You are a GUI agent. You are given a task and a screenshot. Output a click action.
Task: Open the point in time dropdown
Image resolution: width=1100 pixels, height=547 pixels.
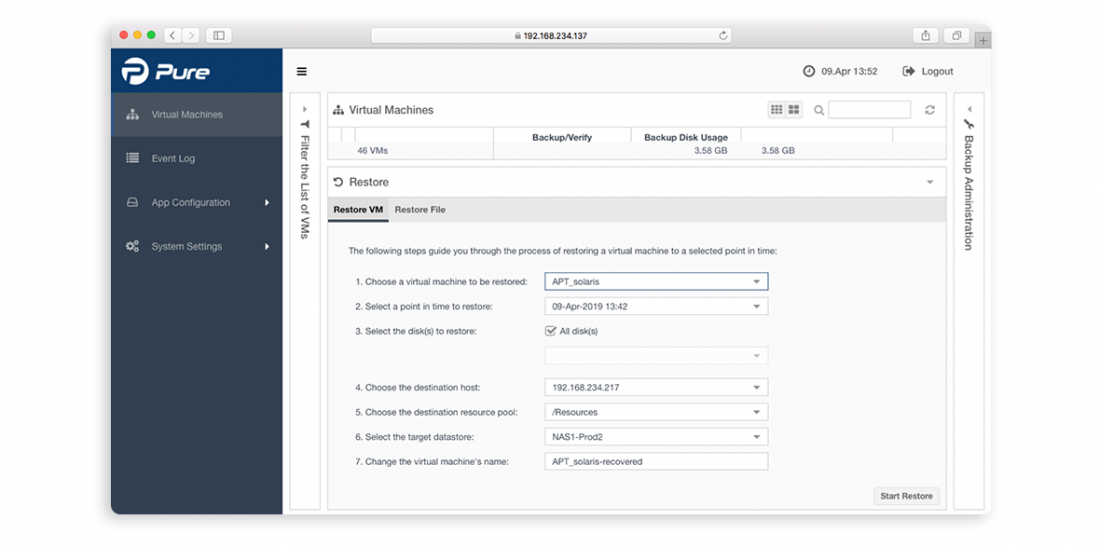[x=656, y=306]
